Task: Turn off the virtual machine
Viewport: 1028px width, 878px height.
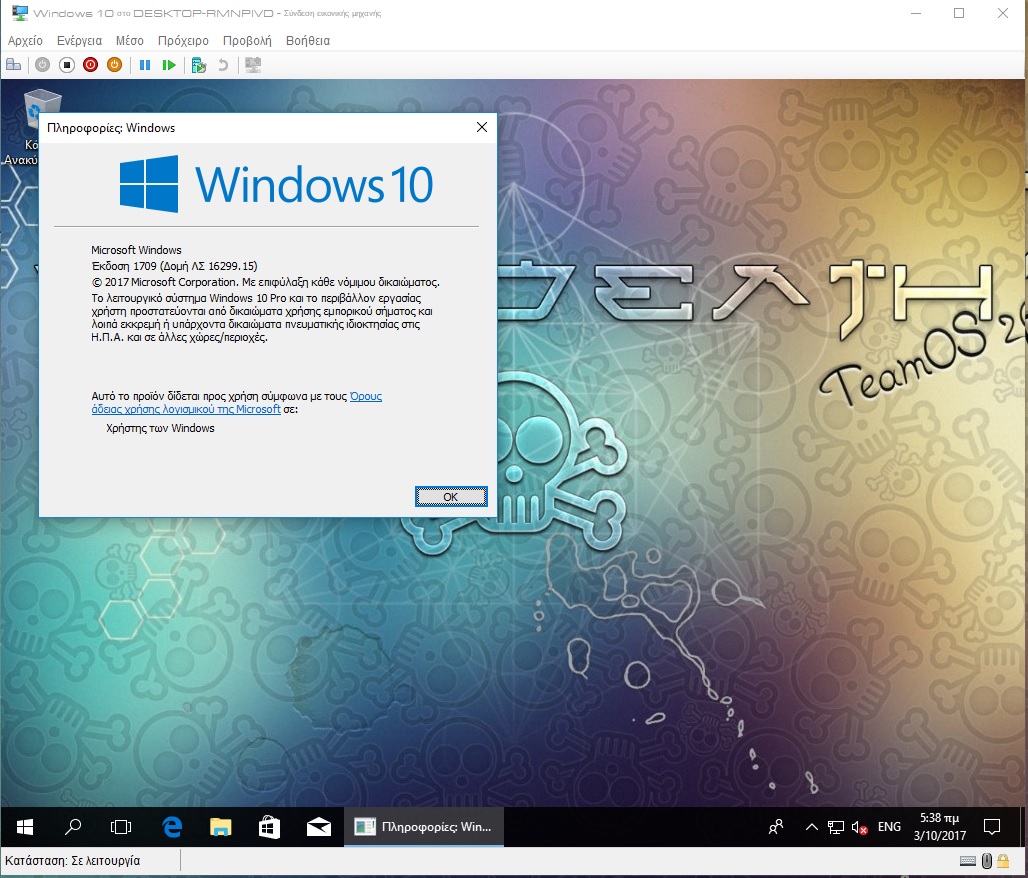Action: point(66,65)
